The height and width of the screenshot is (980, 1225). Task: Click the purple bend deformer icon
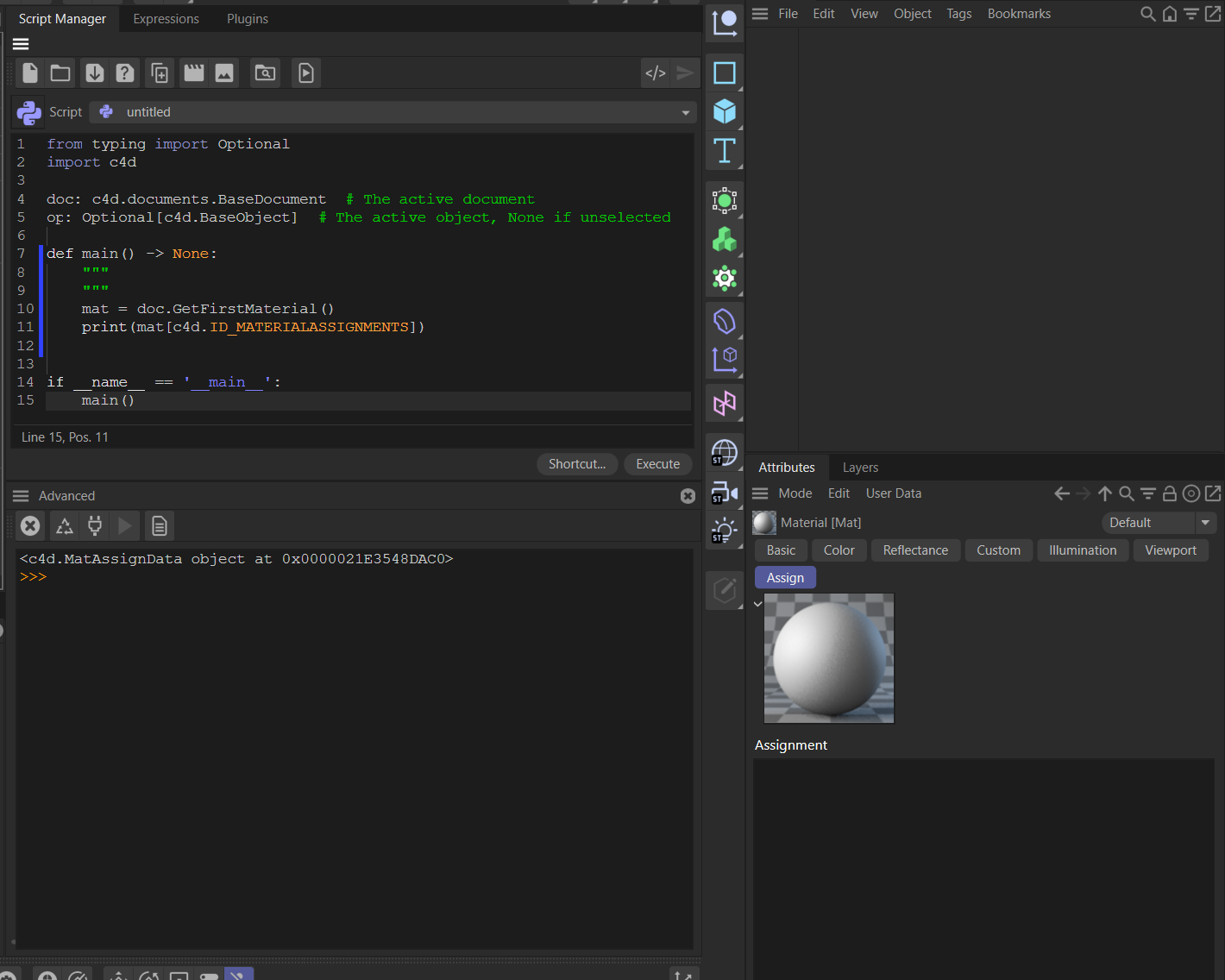(725, 322)
